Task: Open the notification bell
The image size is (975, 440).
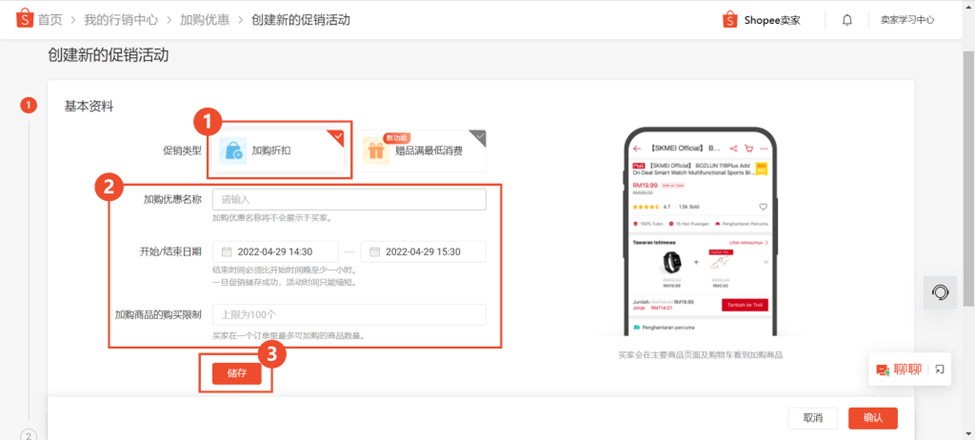Action: 847,20
